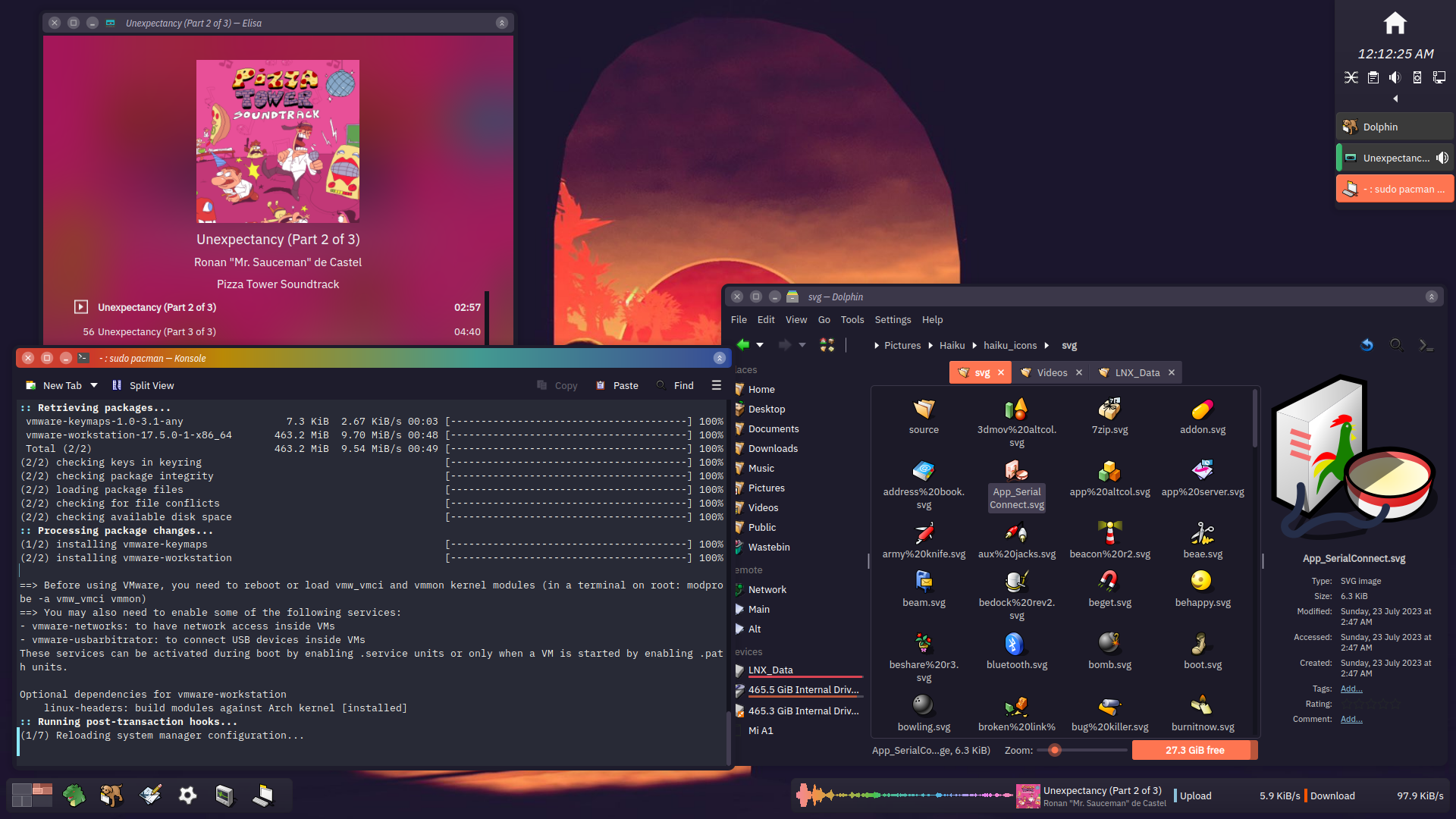
Task: Open Dolphin File menu
Action: tap(739, 320)
